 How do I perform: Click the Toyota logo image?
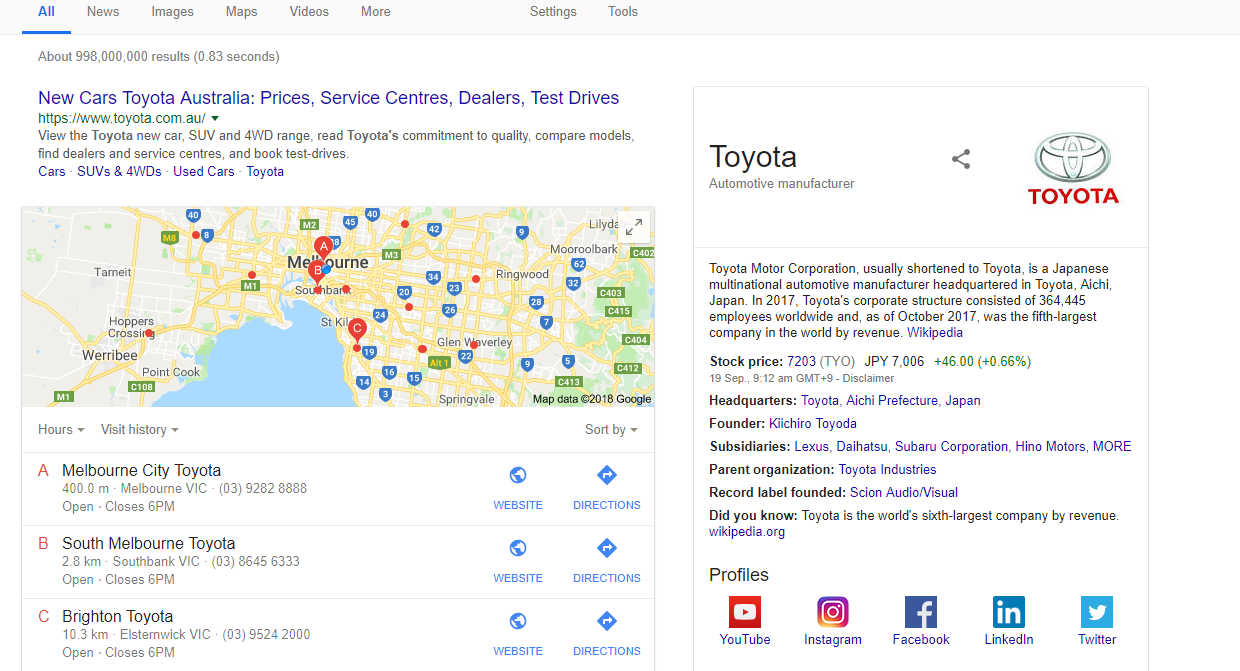(1073, 169)
